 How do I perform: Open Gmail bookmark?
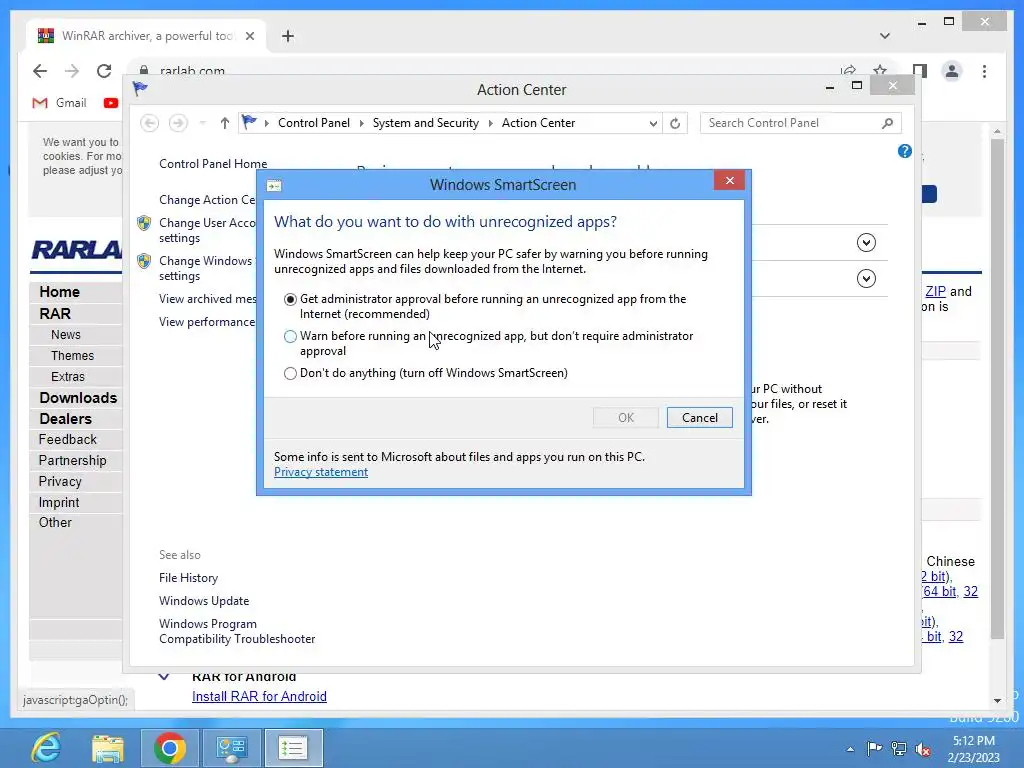tap(59, 103)
